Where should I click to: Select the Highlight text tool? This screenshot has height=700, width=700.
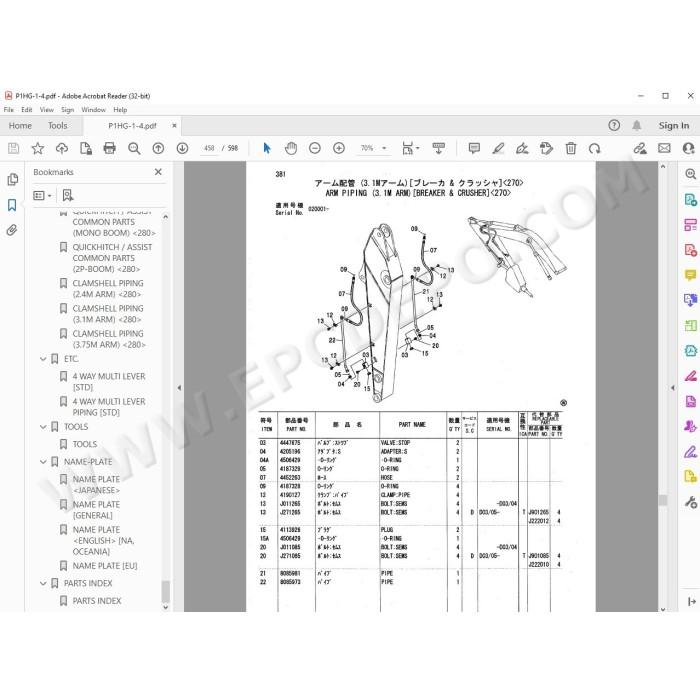498,148
